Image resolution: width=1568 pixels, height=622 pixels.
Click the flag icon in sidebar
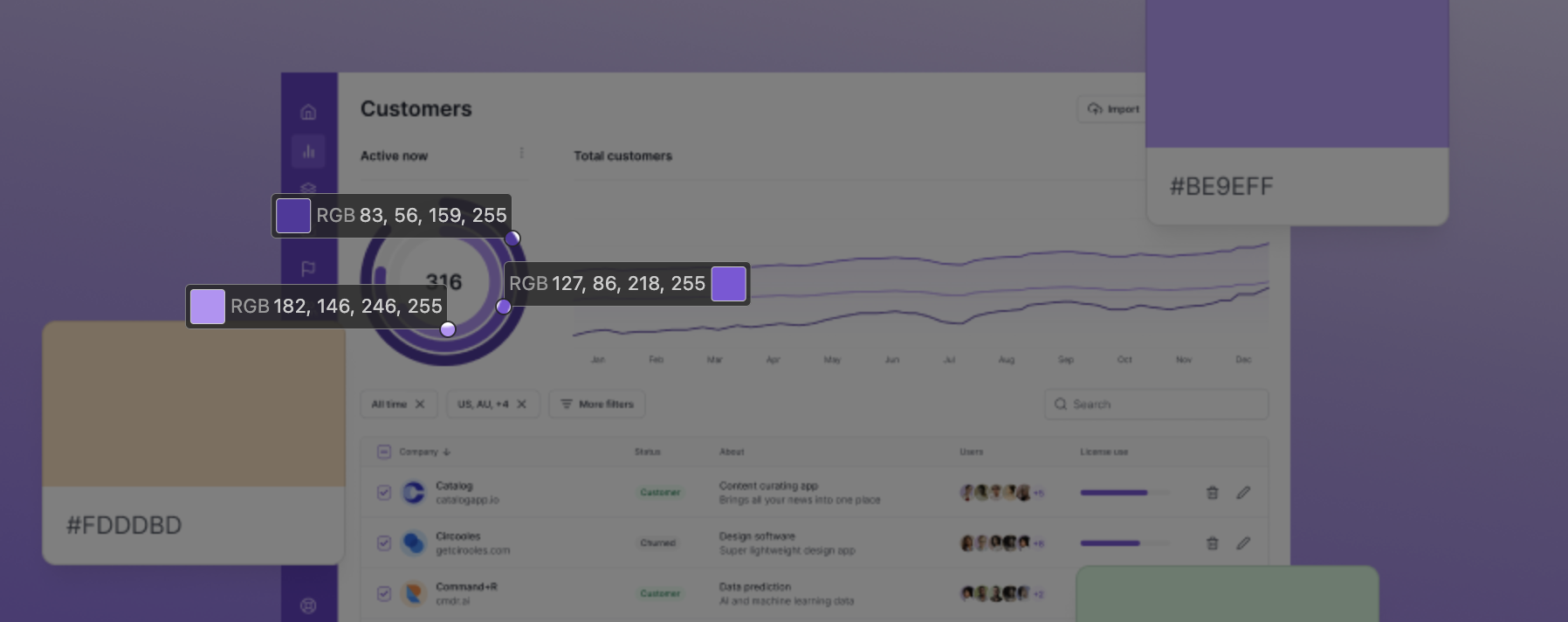click(308, 269)
